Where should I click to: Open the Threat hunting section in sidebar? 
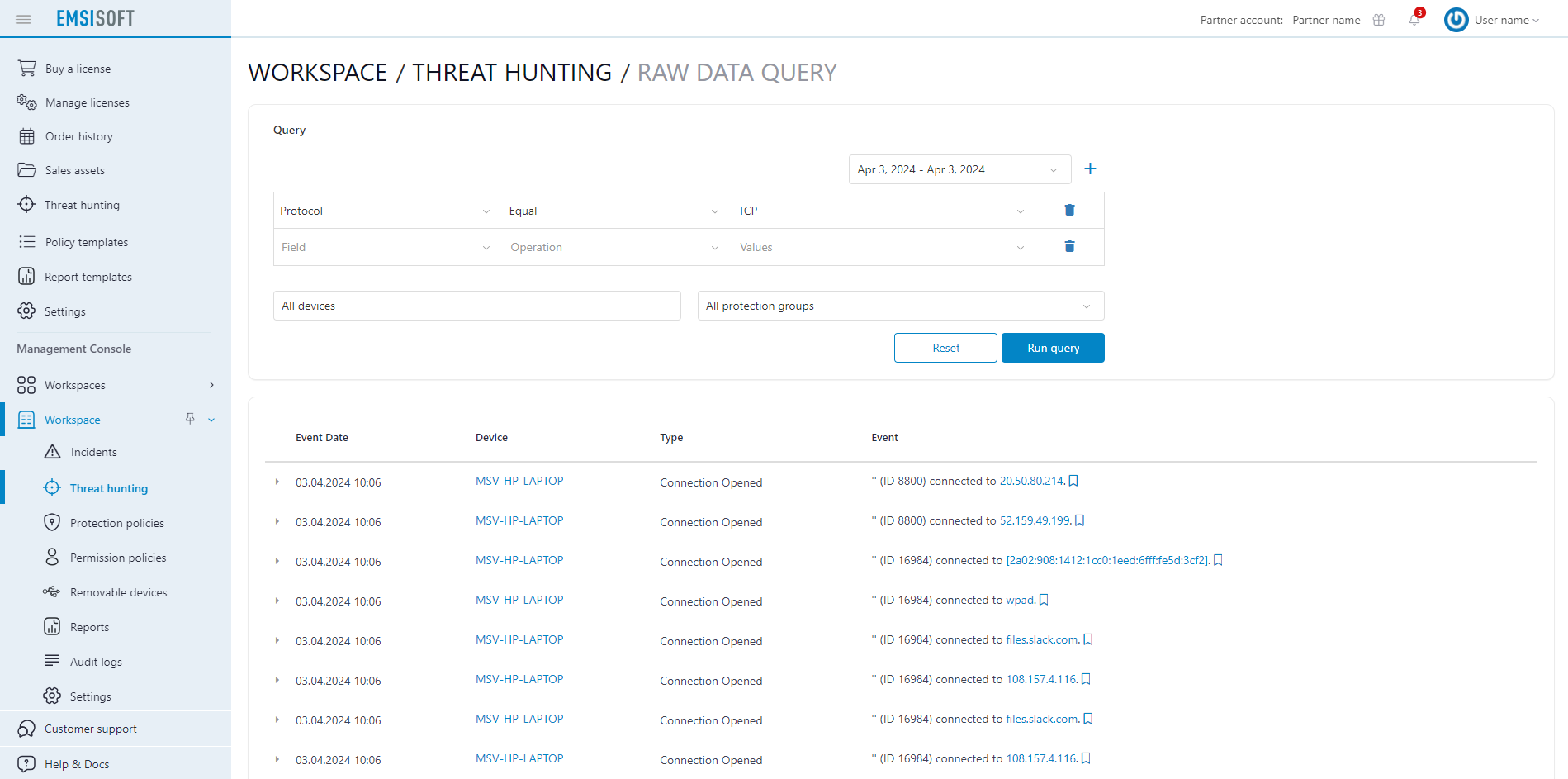tap(108, 487)
